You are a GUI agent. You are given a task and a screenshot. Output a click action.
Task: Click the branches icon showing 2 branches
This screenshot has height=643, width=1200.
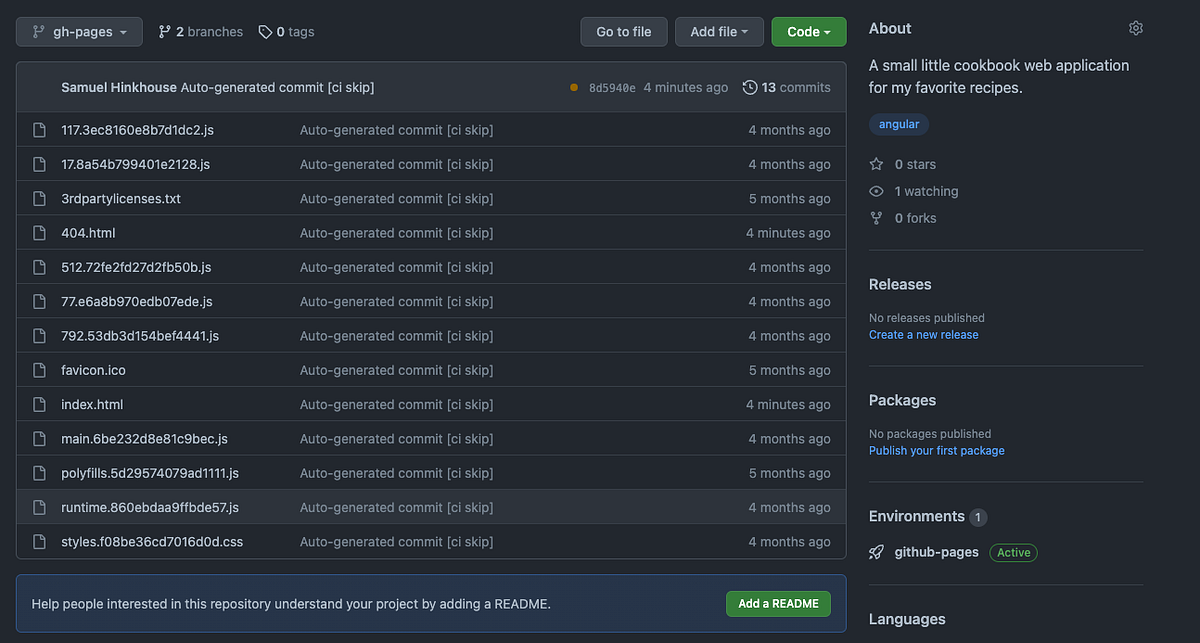[165, 31]
